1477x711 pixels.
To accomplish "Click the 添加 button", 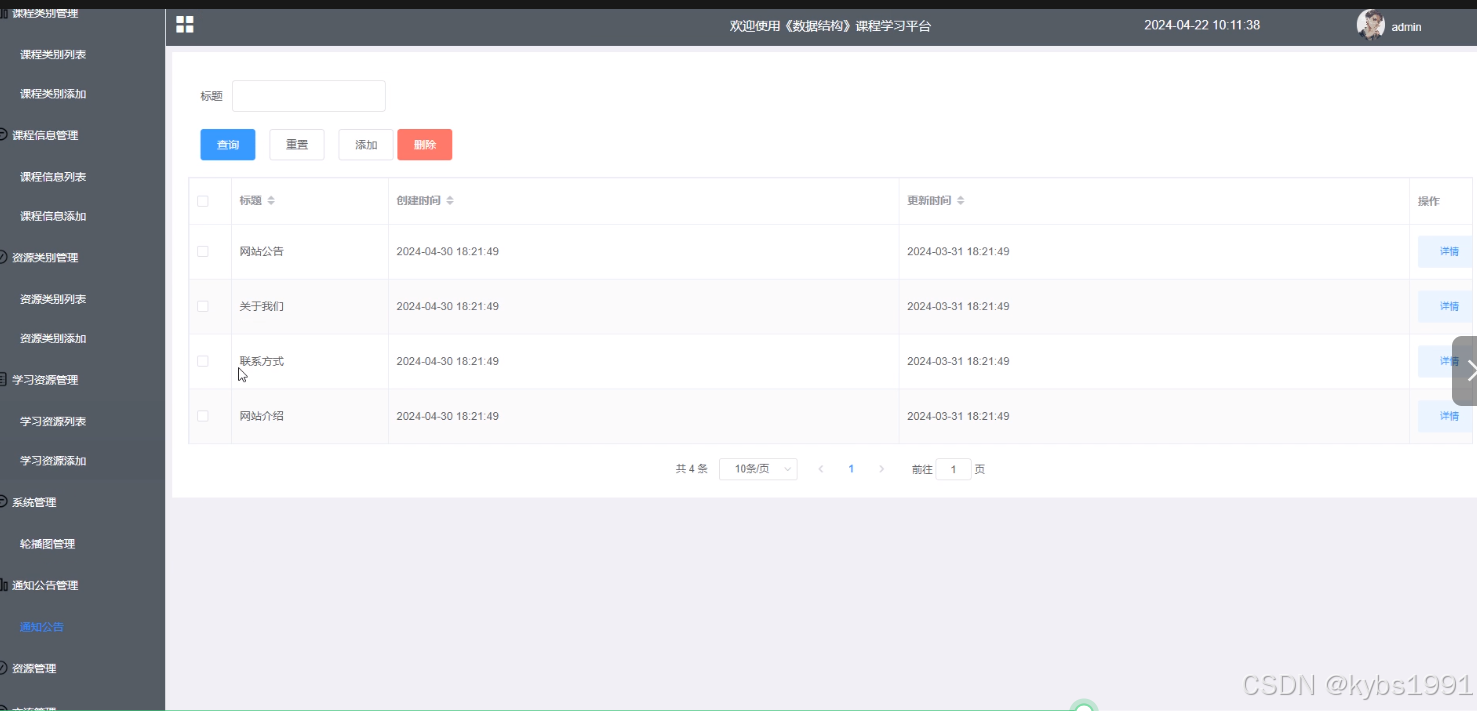I will [366, 145].
